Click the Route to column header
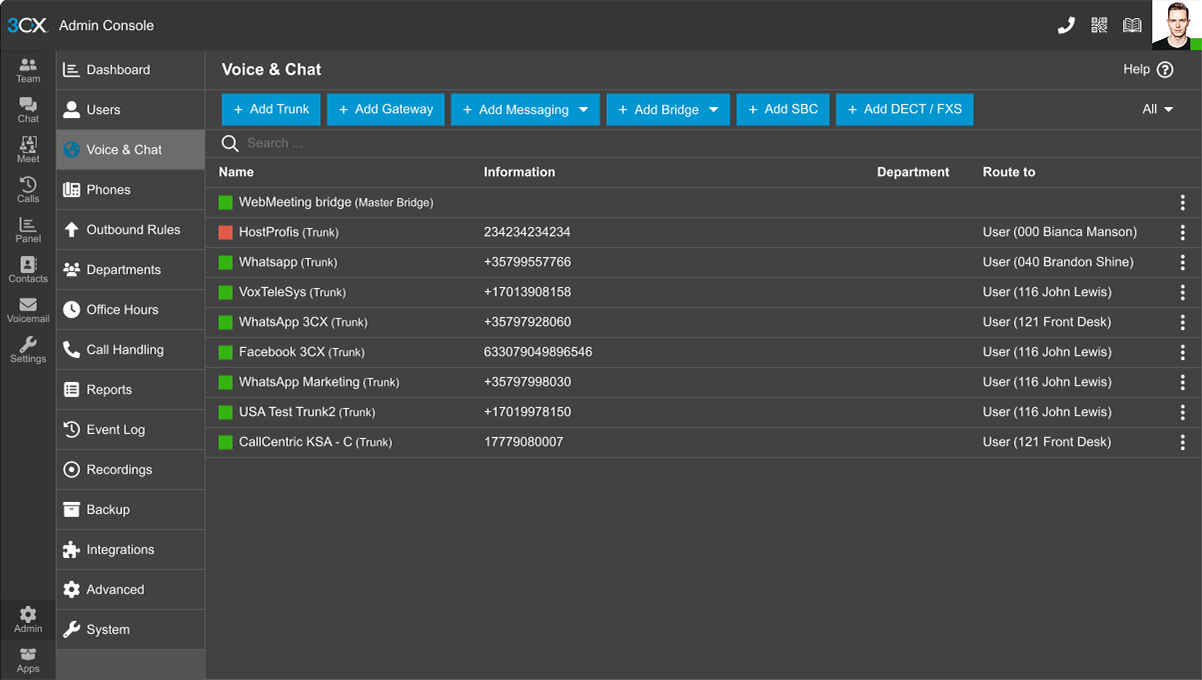Screen dimensions: 1202x680 pyautogui.click(x=1009, y=172)
